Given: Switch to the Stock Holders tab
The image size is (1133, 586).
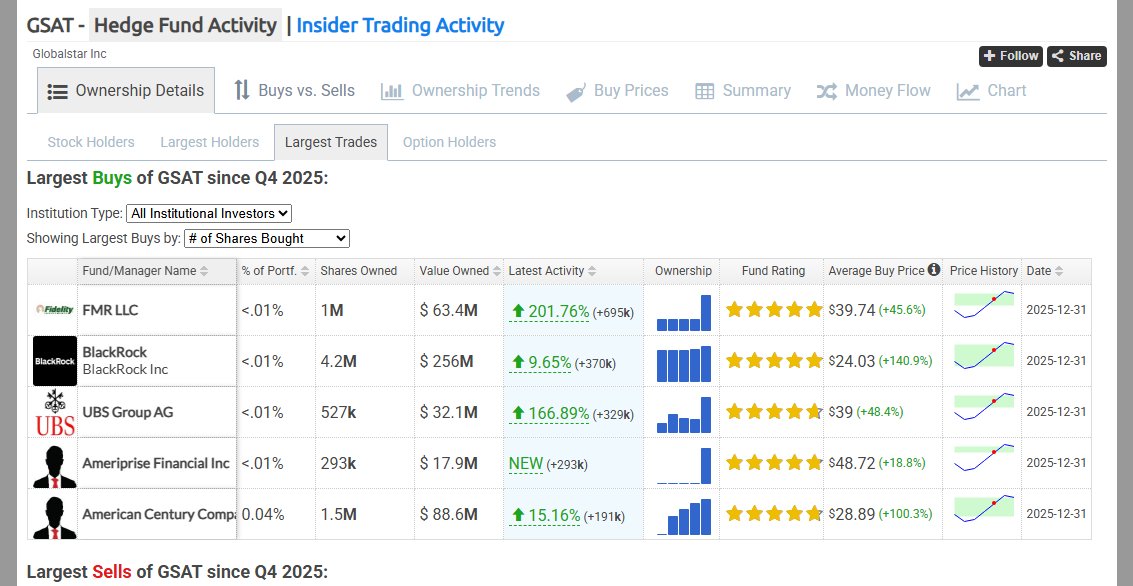Looking at the screenshot, I should coord(91,142).
